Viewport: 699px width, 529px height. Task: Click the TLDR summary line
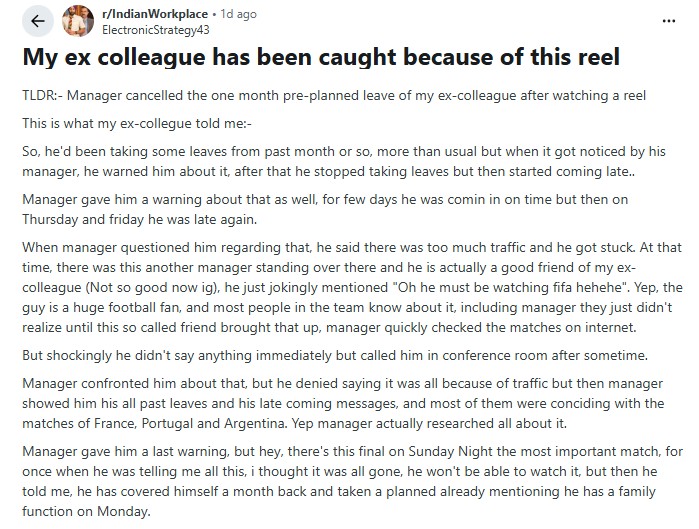[334, 95]
